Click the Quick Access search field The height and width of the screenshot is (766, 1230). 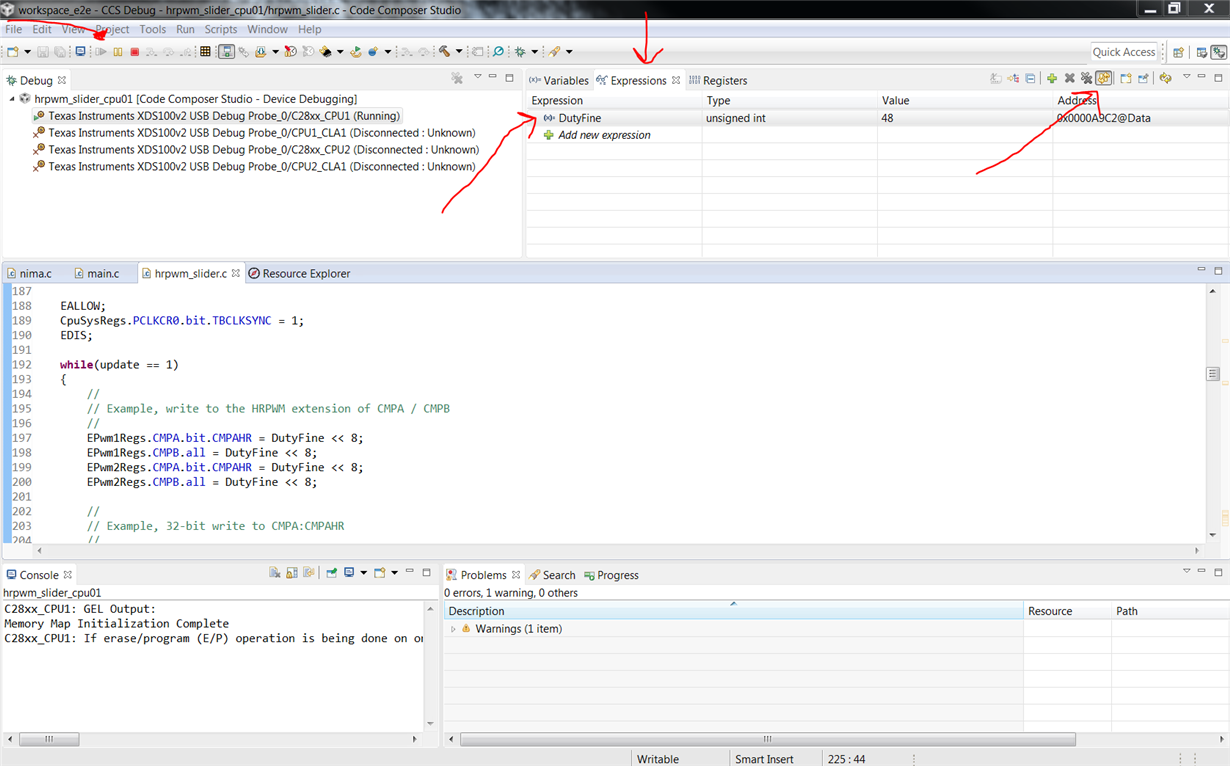click(x=1124, y=52)
